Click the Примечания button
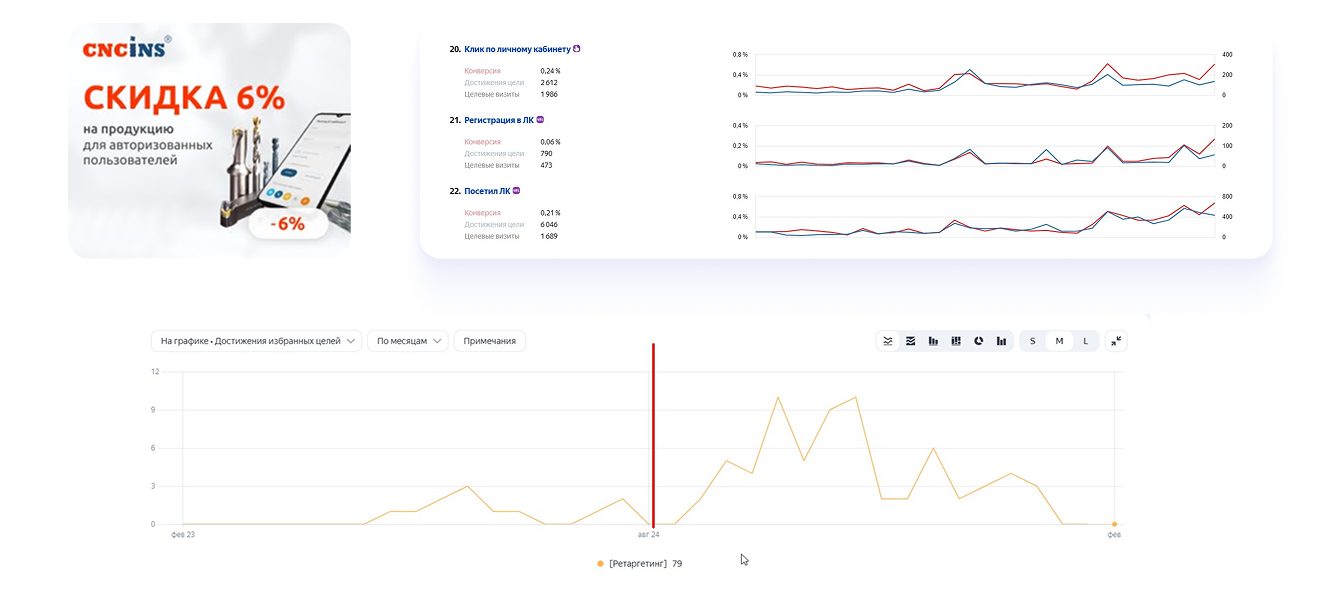Screen dimensions: 1340x590 click(490, 341)
